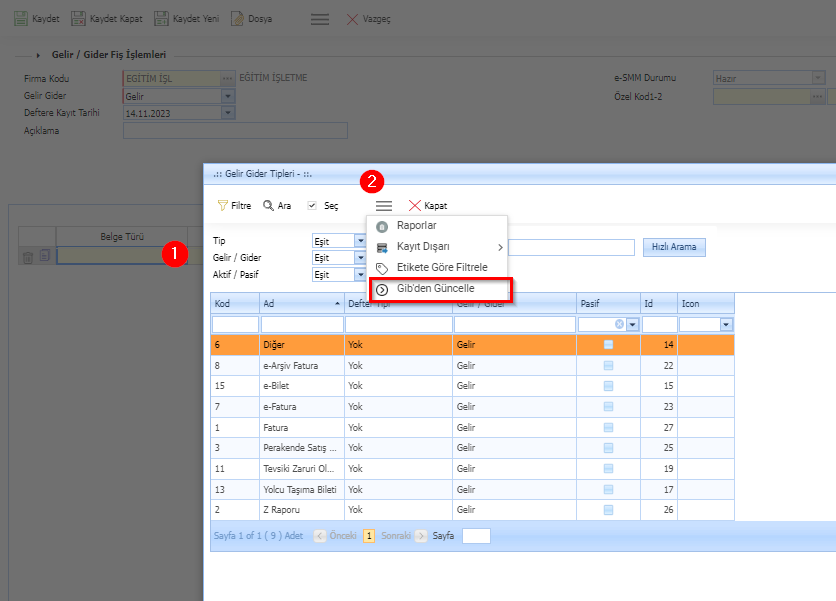Toggle Pasif checkbox for Tevsiki Zaruri row
Viewport: 836px width, 601px height.
coord(608,468)
